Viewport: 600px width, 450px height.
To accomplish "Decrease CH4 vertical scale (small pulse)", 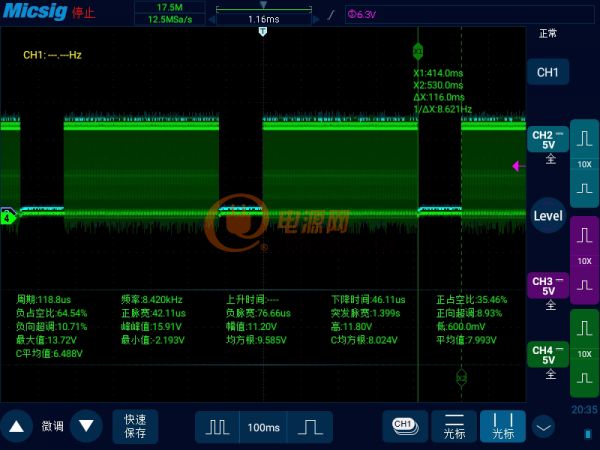I will (585, 379).
